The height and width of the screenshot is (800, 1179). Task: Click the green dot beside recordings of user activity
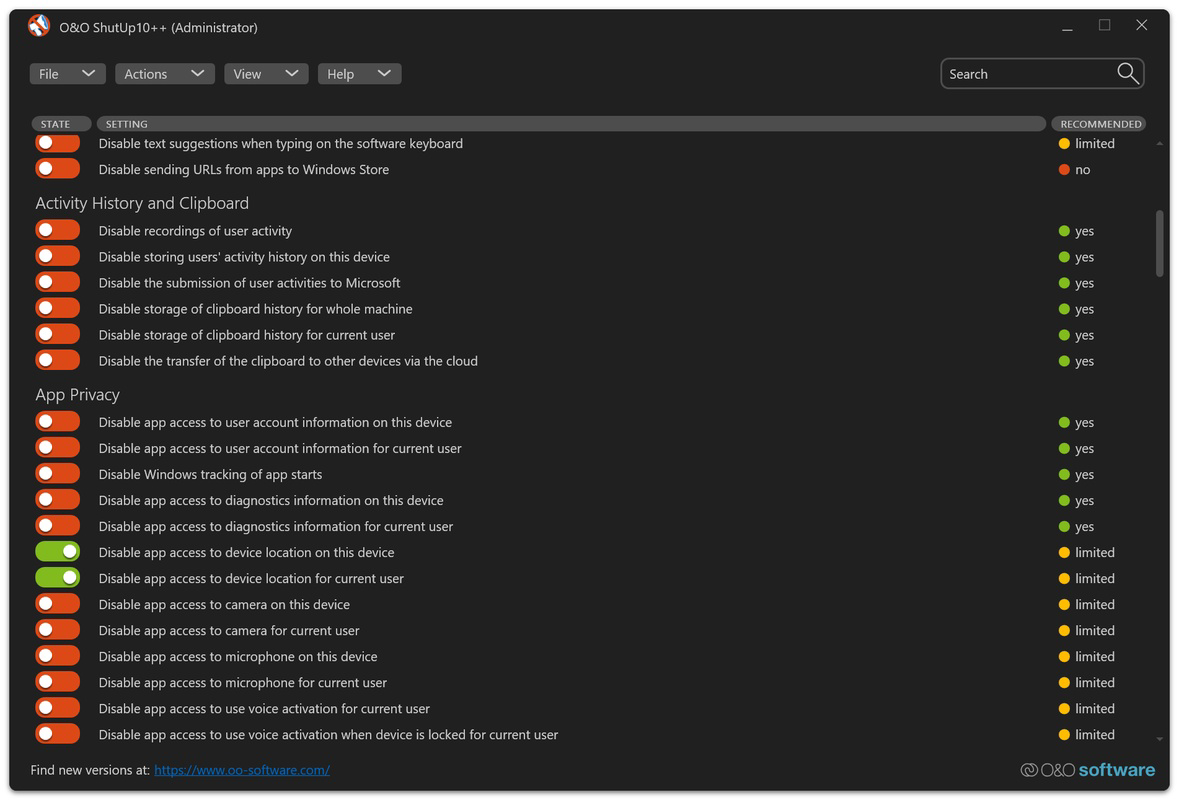pyautogui.click(x=1064, y=231)
